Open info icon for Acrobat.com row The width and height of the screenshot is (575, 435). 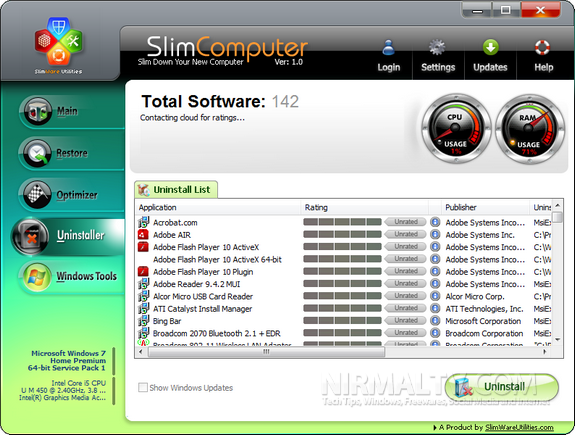pos(435,222)
